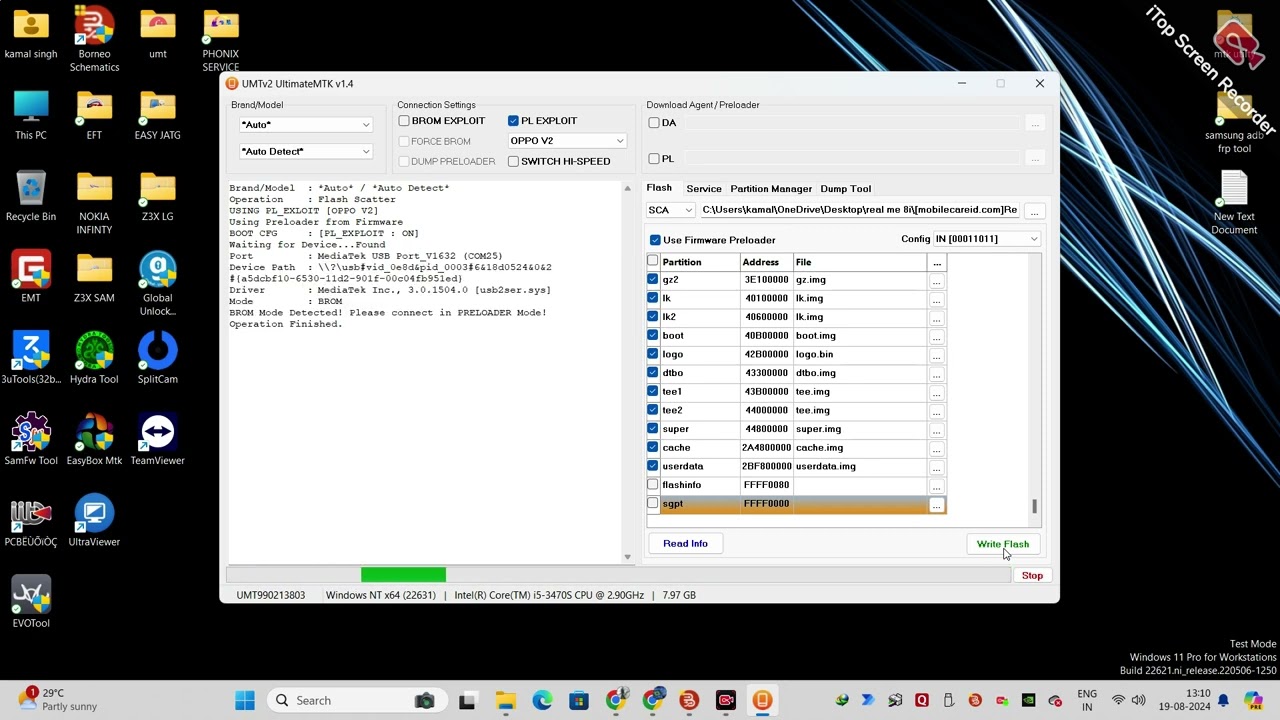Screen dimensions: 1280x720
Task: Tick the DA download agent checkbox
Action: (654, 123)
